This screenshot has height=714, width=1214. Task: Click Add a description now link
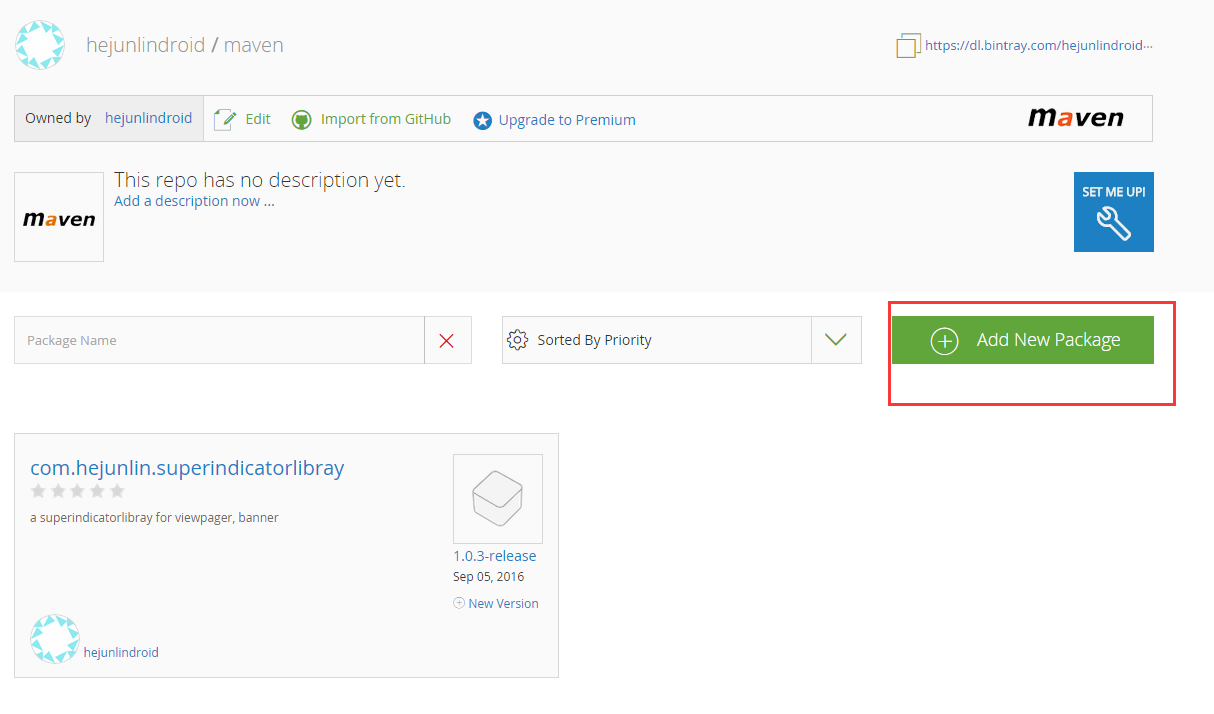pyautogui.click(x=194, y=201)
